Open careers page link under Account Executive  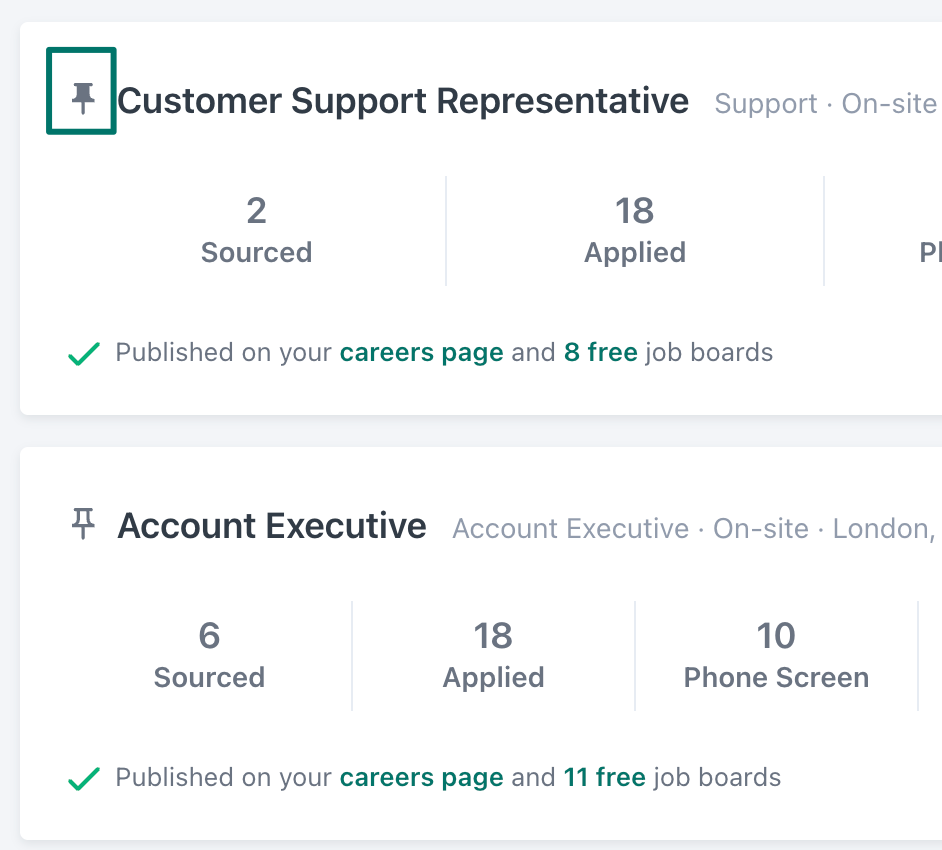click(x=421, y=778)
